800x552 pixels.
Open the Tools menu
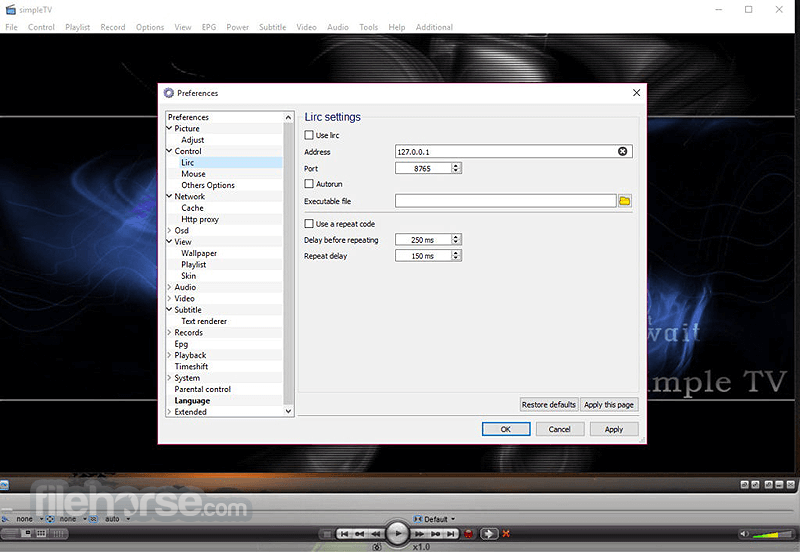(368, 27)
